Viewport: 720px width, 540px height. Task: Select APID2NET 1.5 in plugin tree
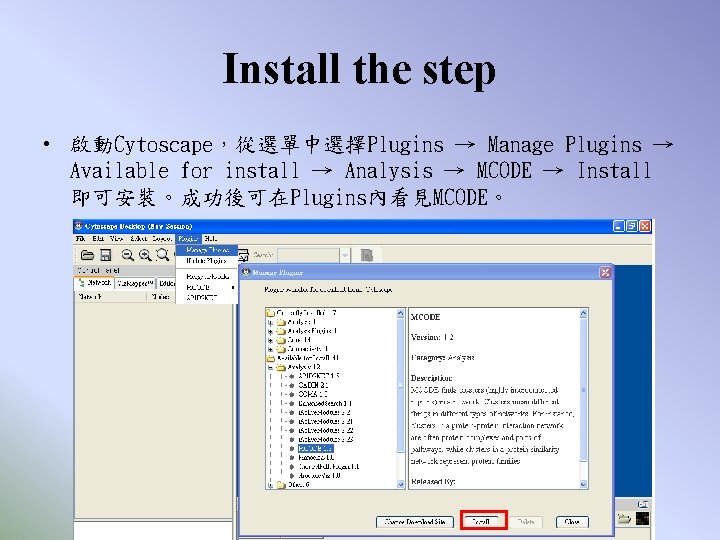click(x=318, y=376)
